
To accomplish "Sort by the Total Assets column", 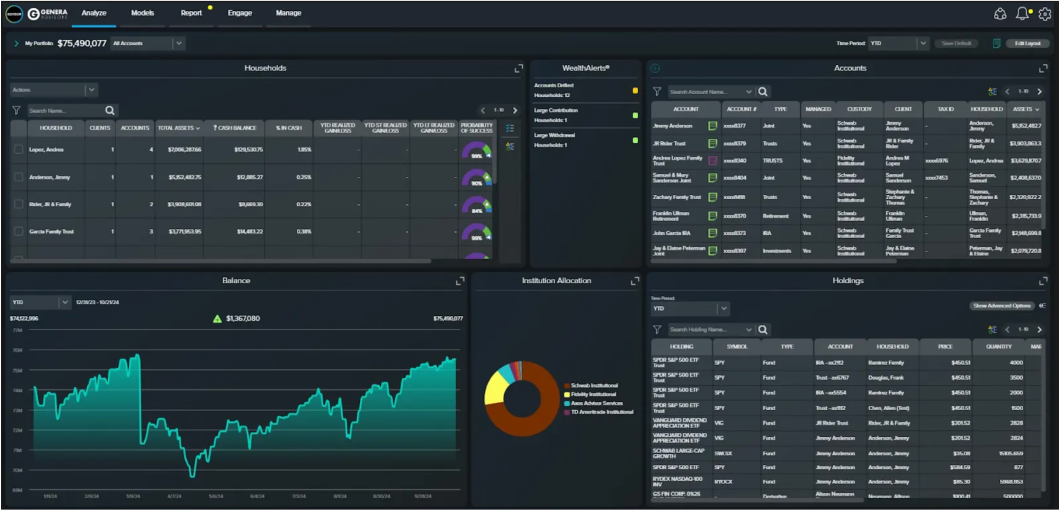I will coord(179,128).
